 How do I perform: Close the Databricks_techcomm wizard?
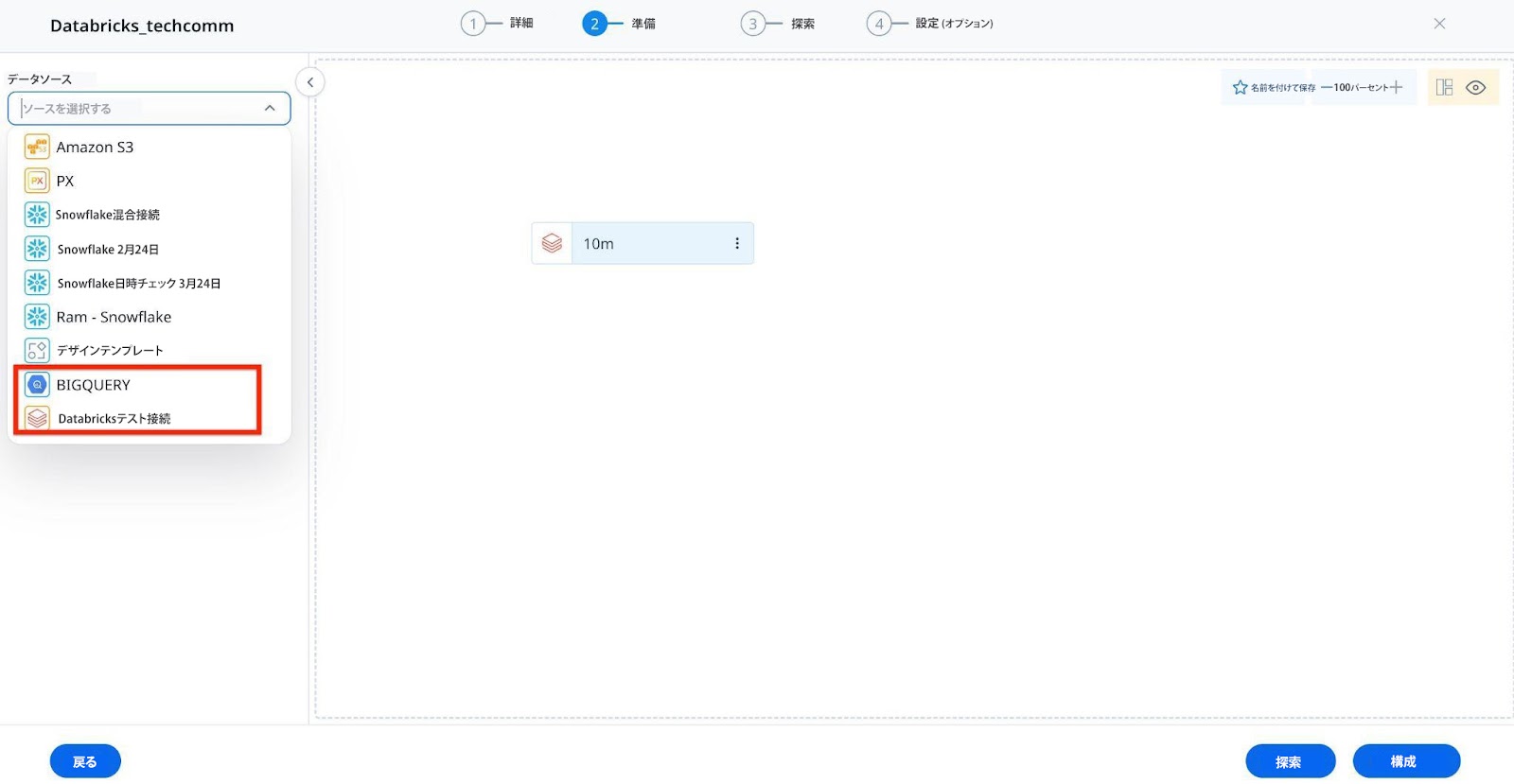(1439, 24)
